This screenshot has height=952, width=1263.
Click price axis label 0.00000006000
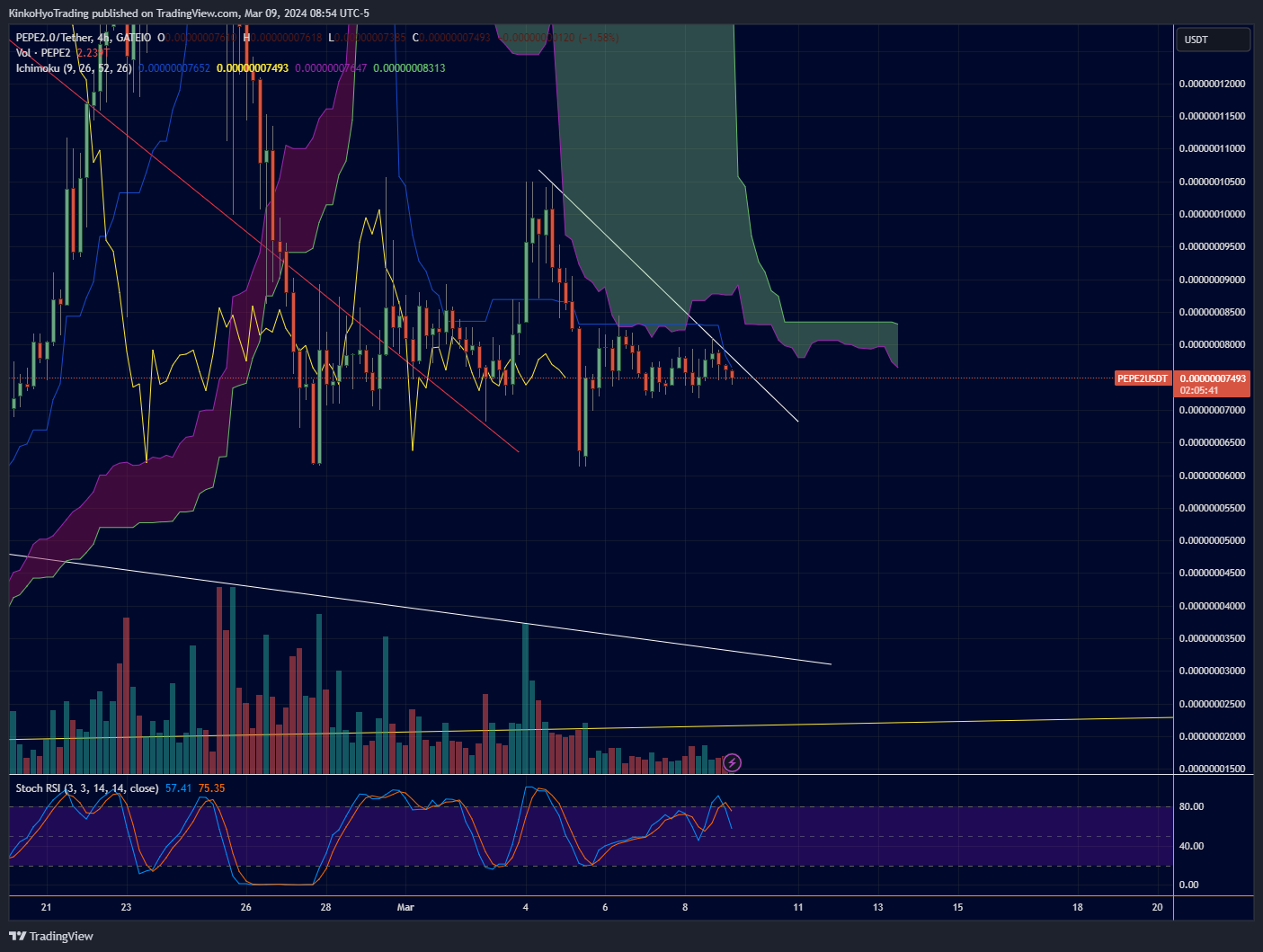point(1212,476)
